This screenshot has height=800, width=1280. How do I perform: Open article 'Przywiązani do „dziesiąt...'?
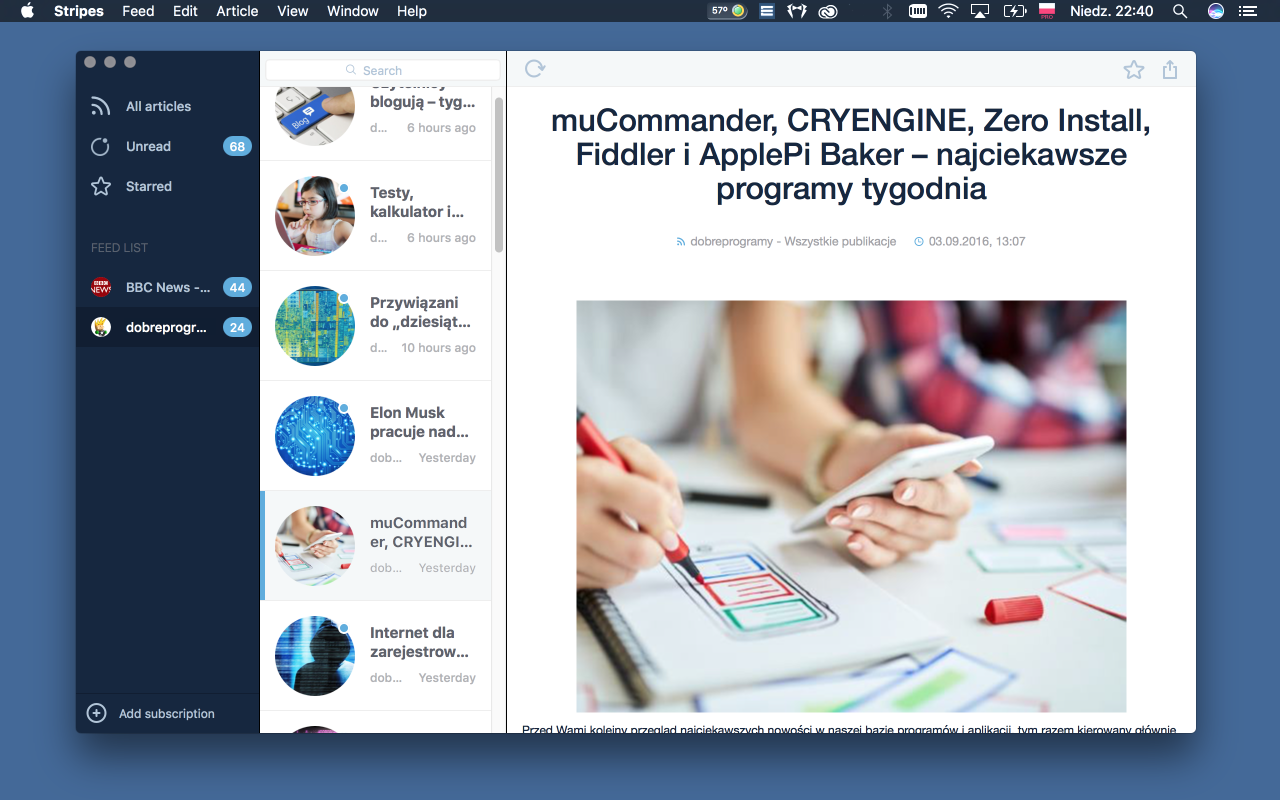(376, 326)
